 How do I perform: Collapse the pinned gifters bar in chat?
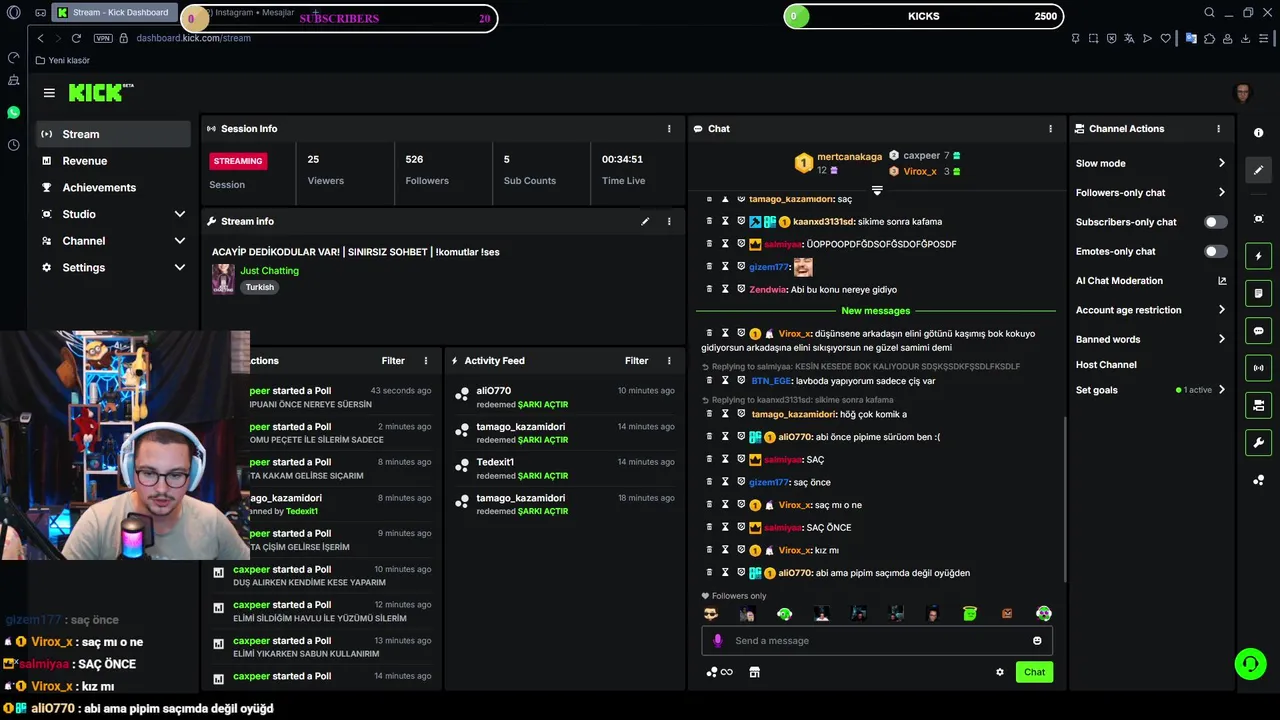877,189
